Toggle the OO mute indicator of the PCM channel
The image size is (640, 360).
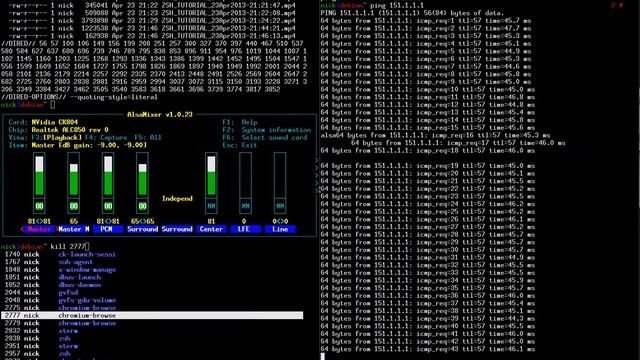[x=108, y=206]
